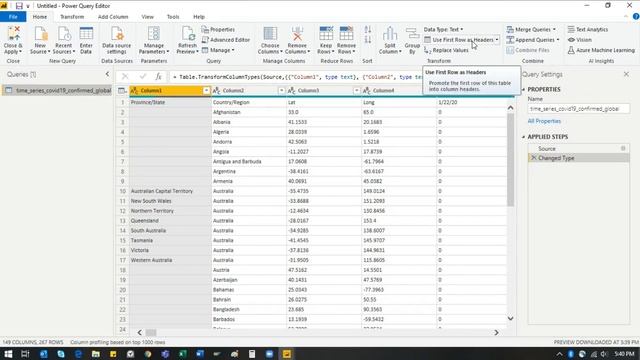
Task: Click scroll right arrow of grid
Action: pyautogui.click(x=496, y=333)
